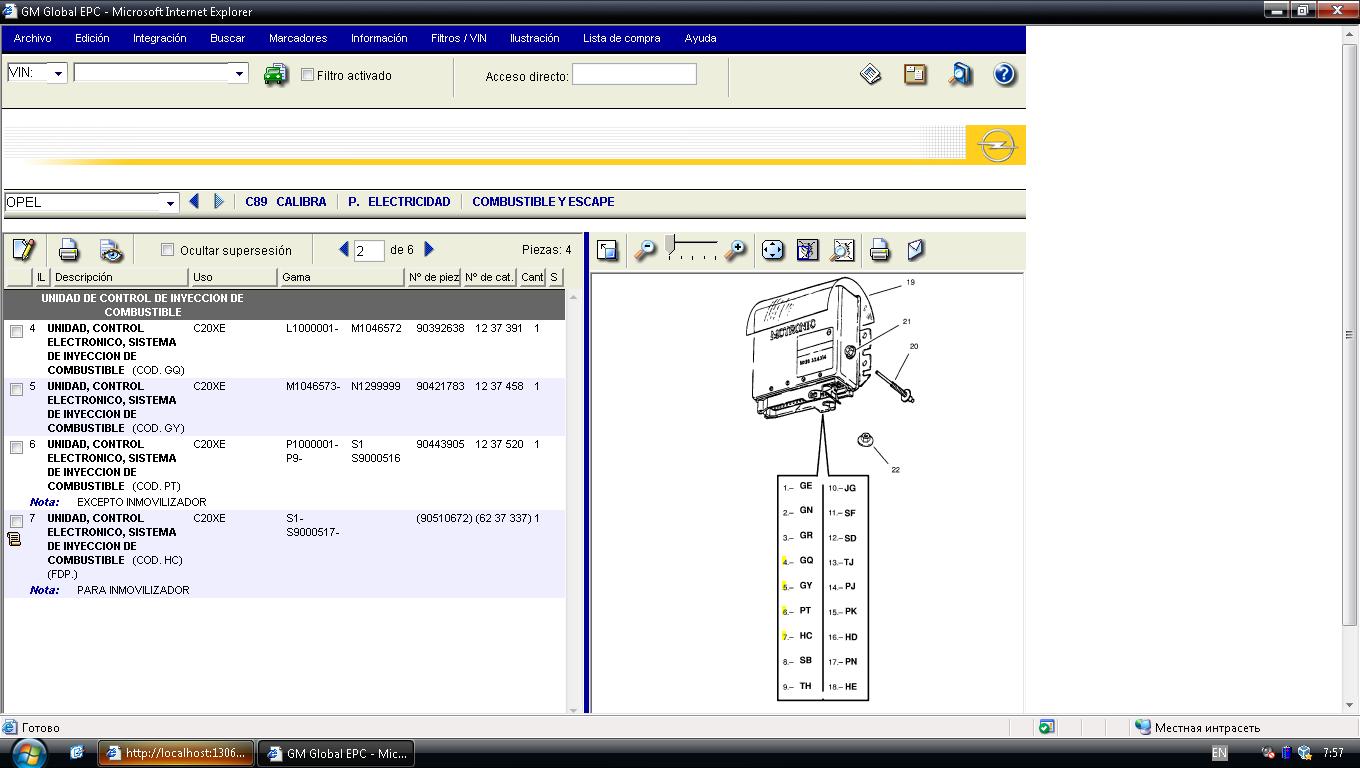Adjust the illustration zoom slider

pyautogui.click(x=671, y=244)
